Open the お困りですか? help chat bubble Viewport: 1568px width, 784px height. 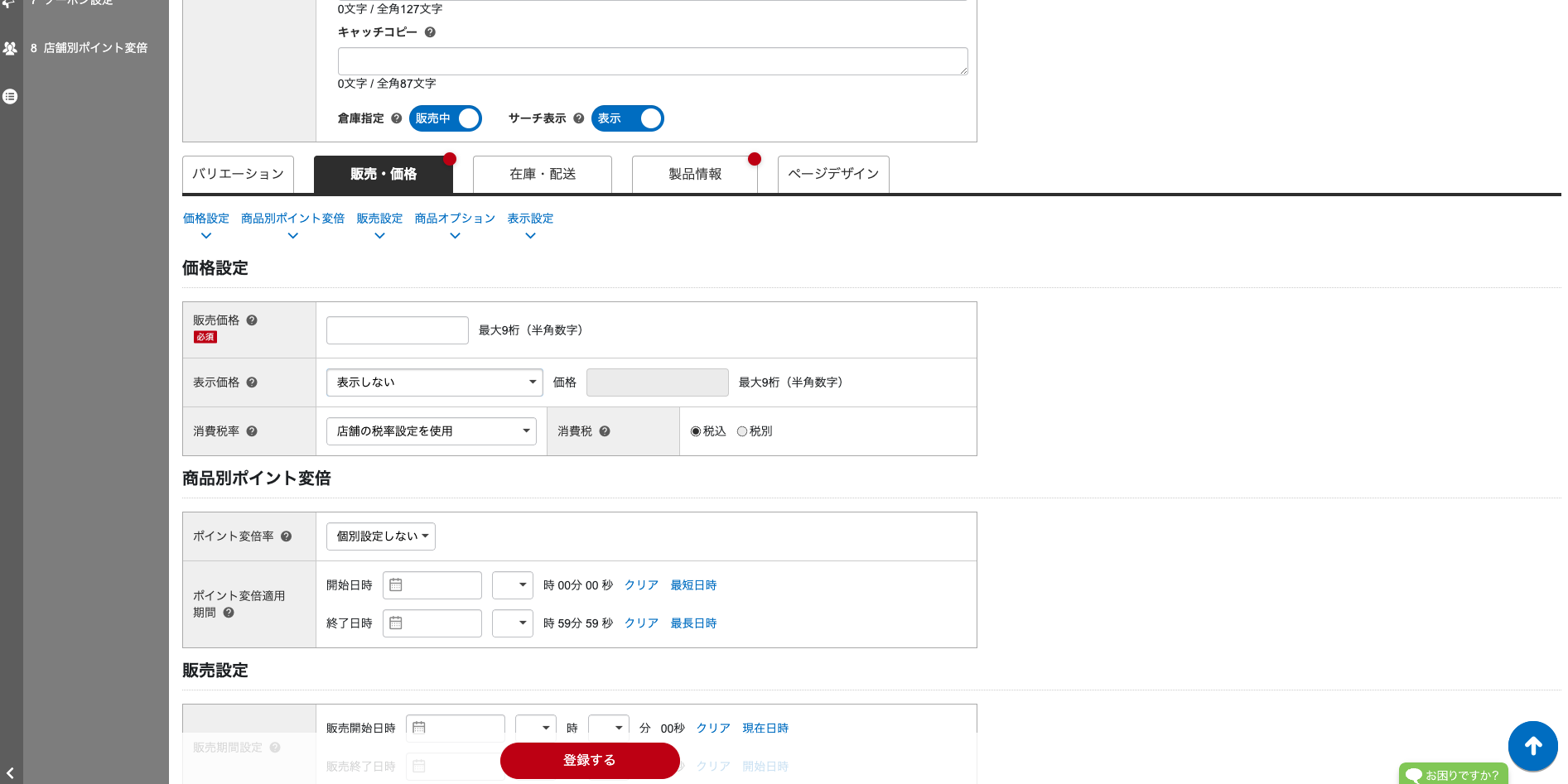click(x=1454, y=775)
